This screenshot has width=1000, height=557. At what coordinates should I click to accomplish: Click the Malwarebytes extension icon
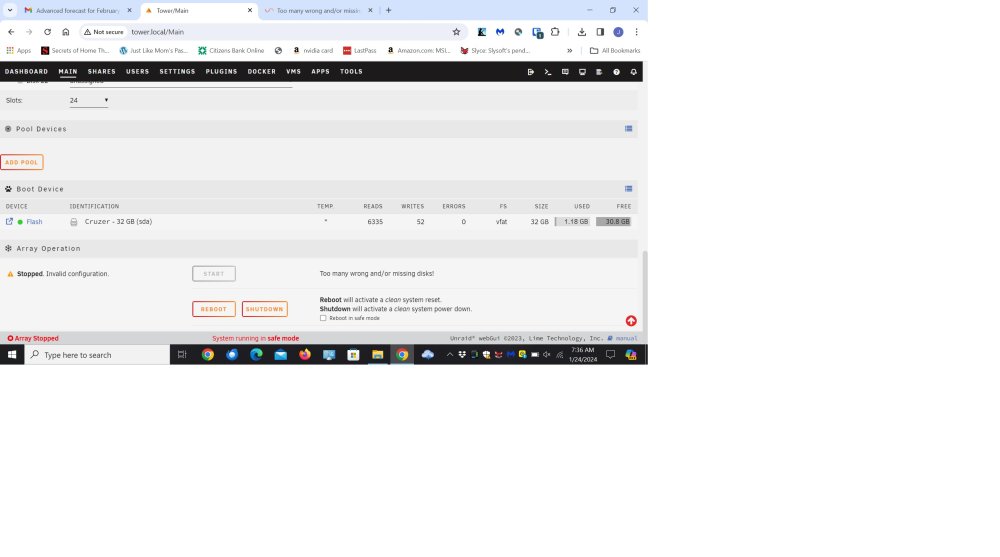click(500, 32)
